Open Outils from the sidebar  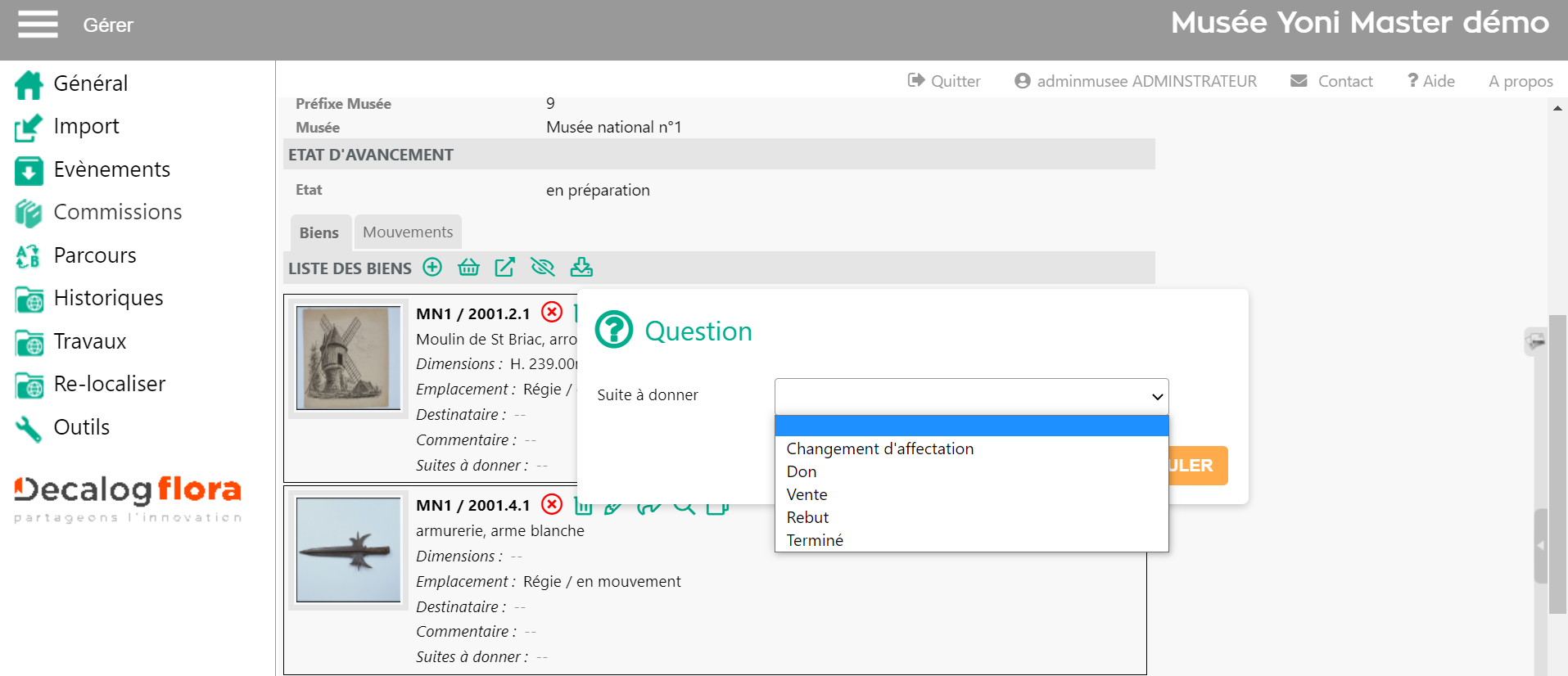[81, 427]
